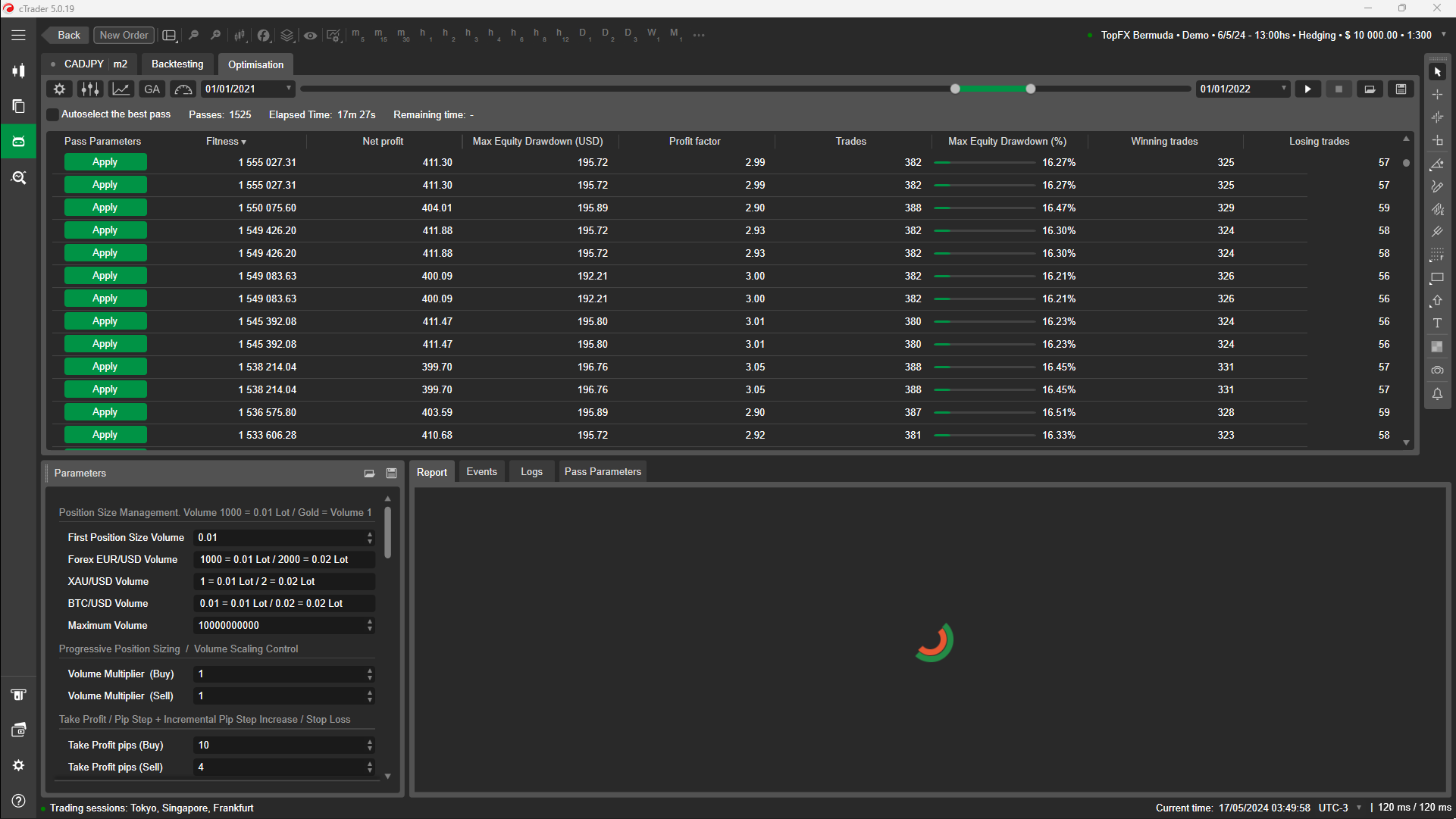Screen dimensions: 1456x819
Task: Open the more timeframes ellipsis
Action: (699, 35)
